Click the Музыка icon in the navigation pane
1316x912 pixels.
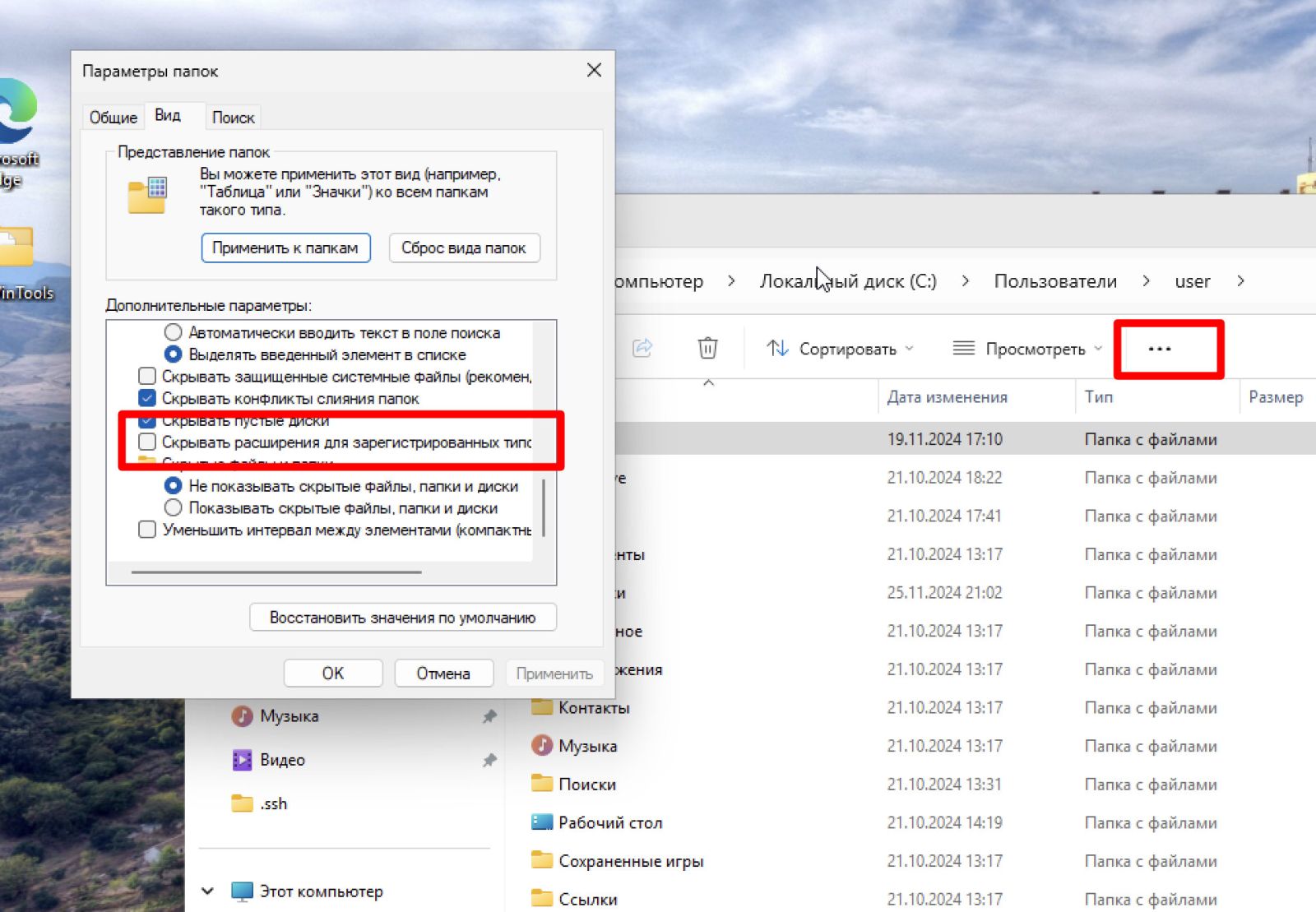coord(242,715)
